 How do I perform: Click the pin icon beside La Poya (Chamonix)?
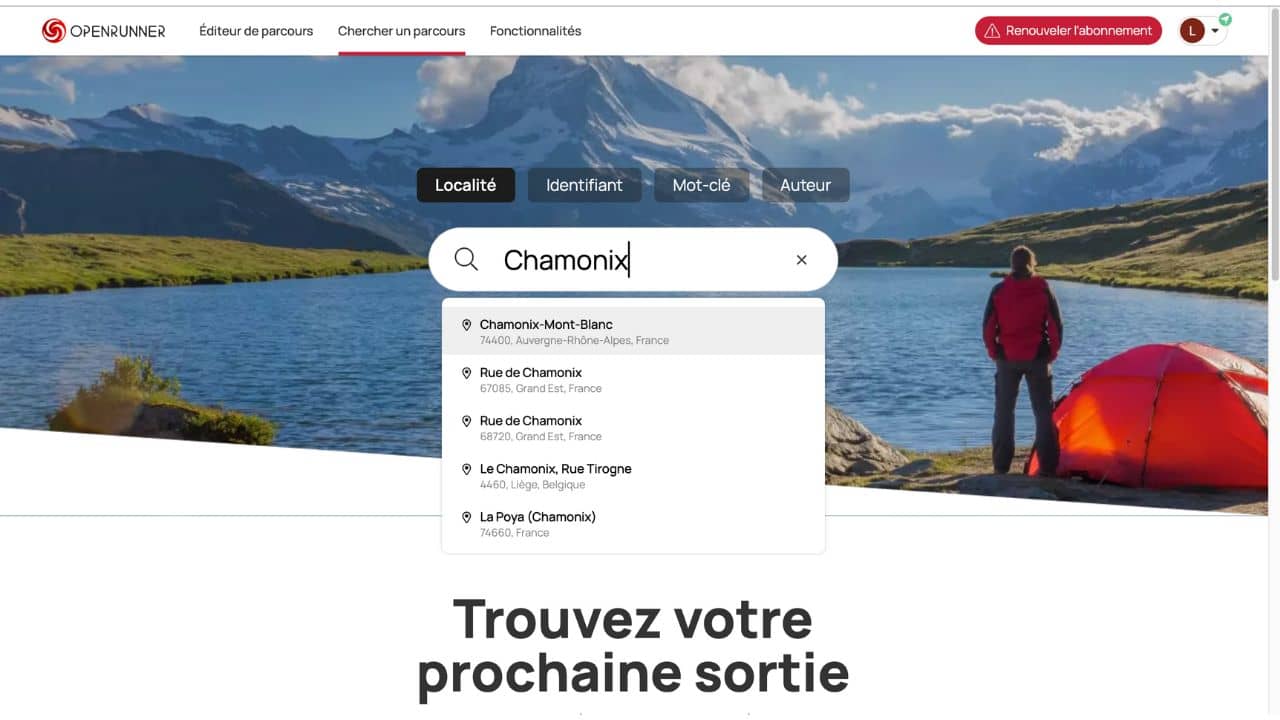(x=466, y=517)
